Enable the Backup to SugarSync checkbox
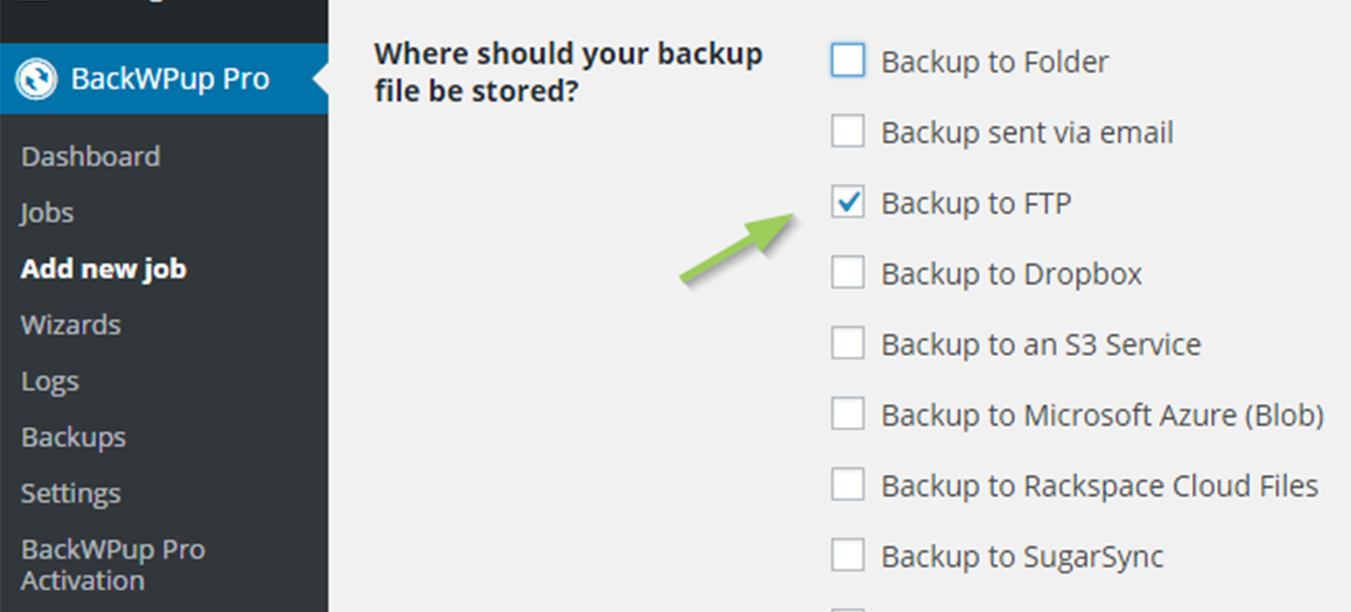The width and height of the screenshot is (1351, 612). [x=847, y=556]
